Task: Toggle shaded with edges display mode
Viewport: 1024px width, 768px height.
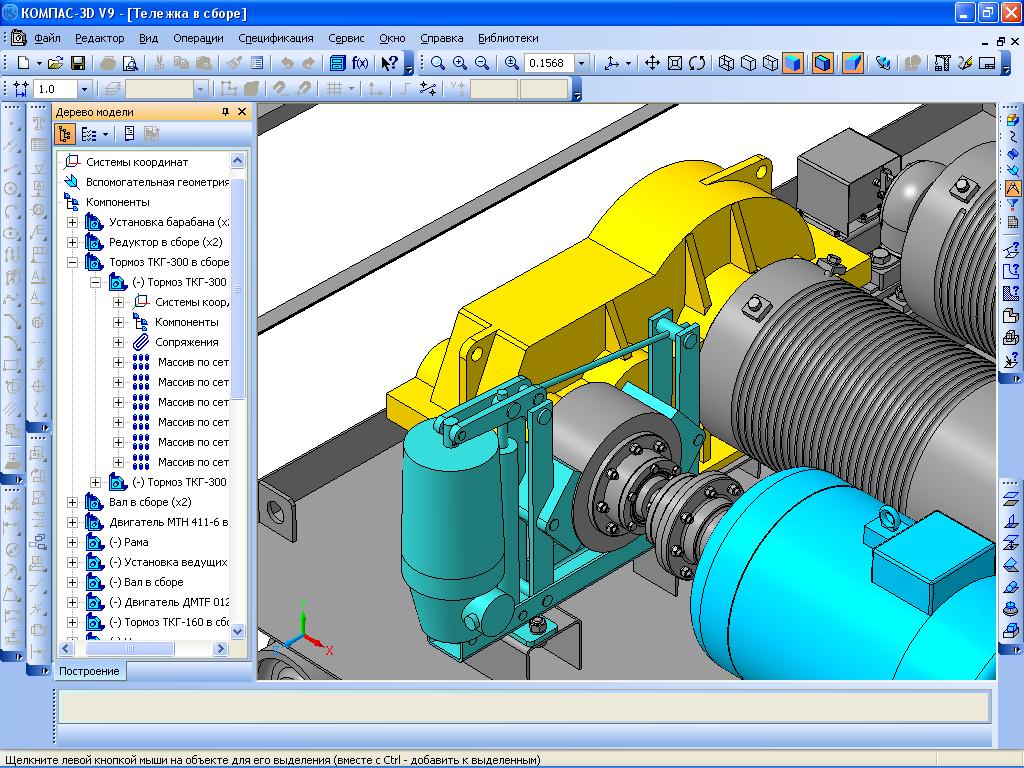Action: (822, 63)
